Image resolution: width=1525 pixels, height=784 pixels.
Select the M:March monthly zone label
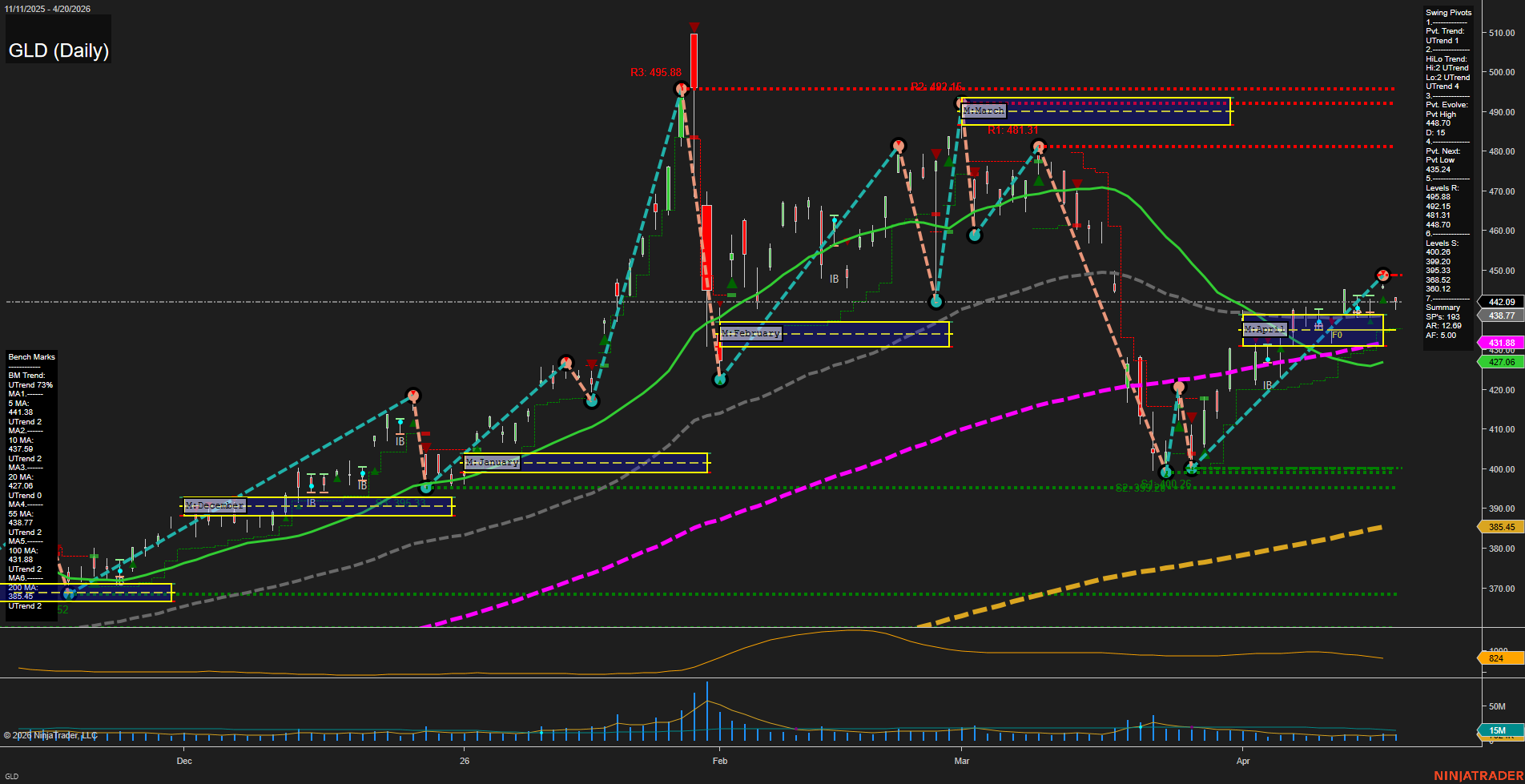point(984,111)
